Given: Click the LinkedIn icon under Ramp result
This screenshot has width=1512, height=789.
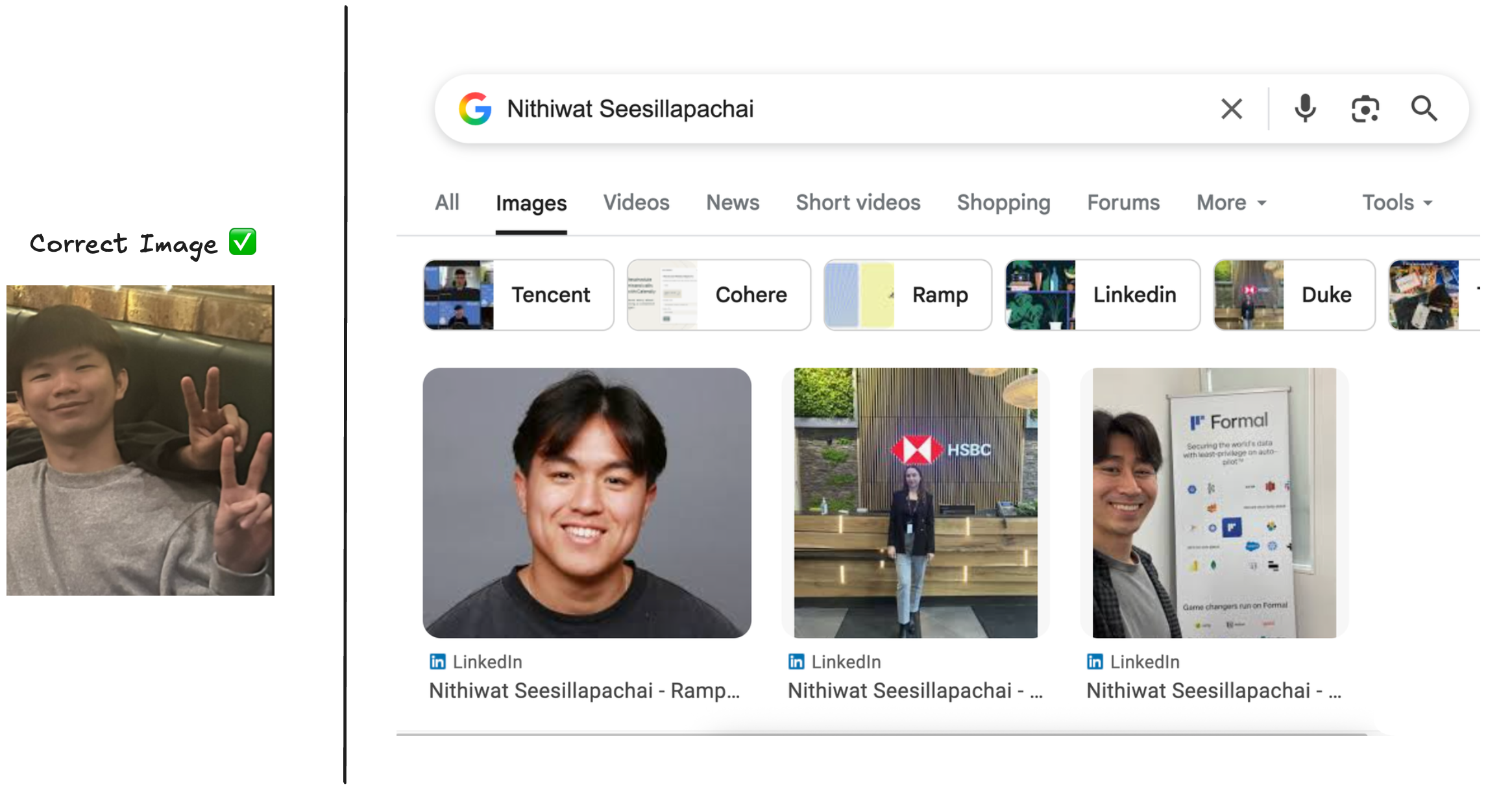Looking at the screenshot, I should 437,661.
